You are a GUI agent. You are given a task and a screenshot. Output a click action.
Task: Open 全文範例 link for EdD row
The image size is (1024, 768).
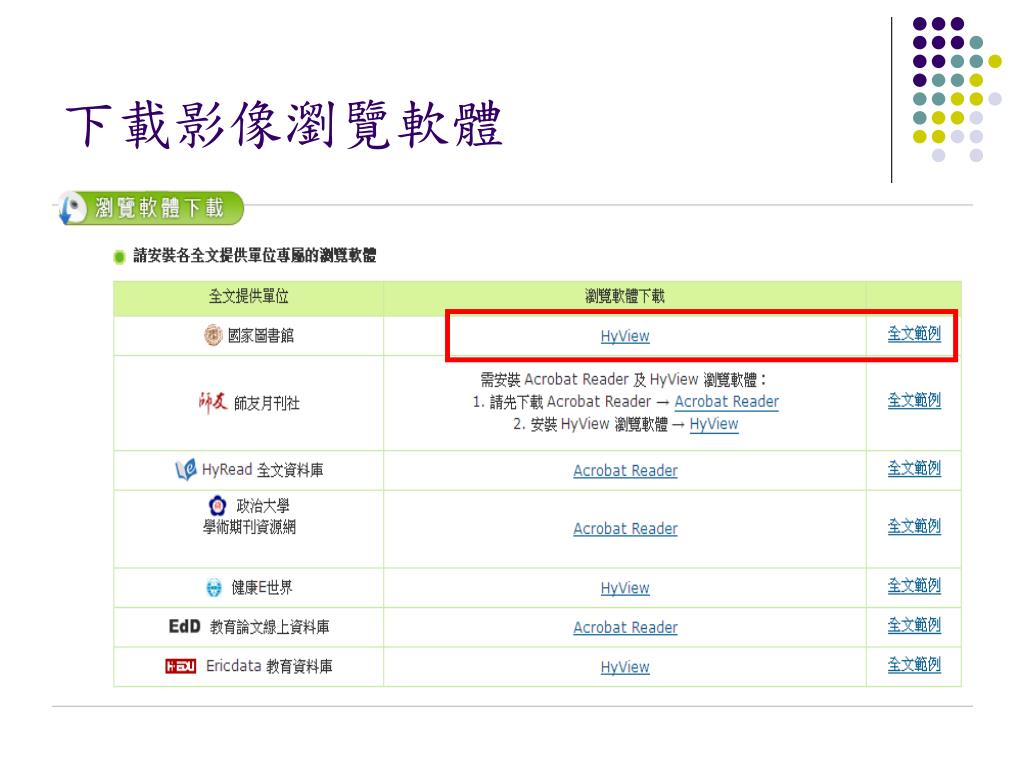(914, 626)
